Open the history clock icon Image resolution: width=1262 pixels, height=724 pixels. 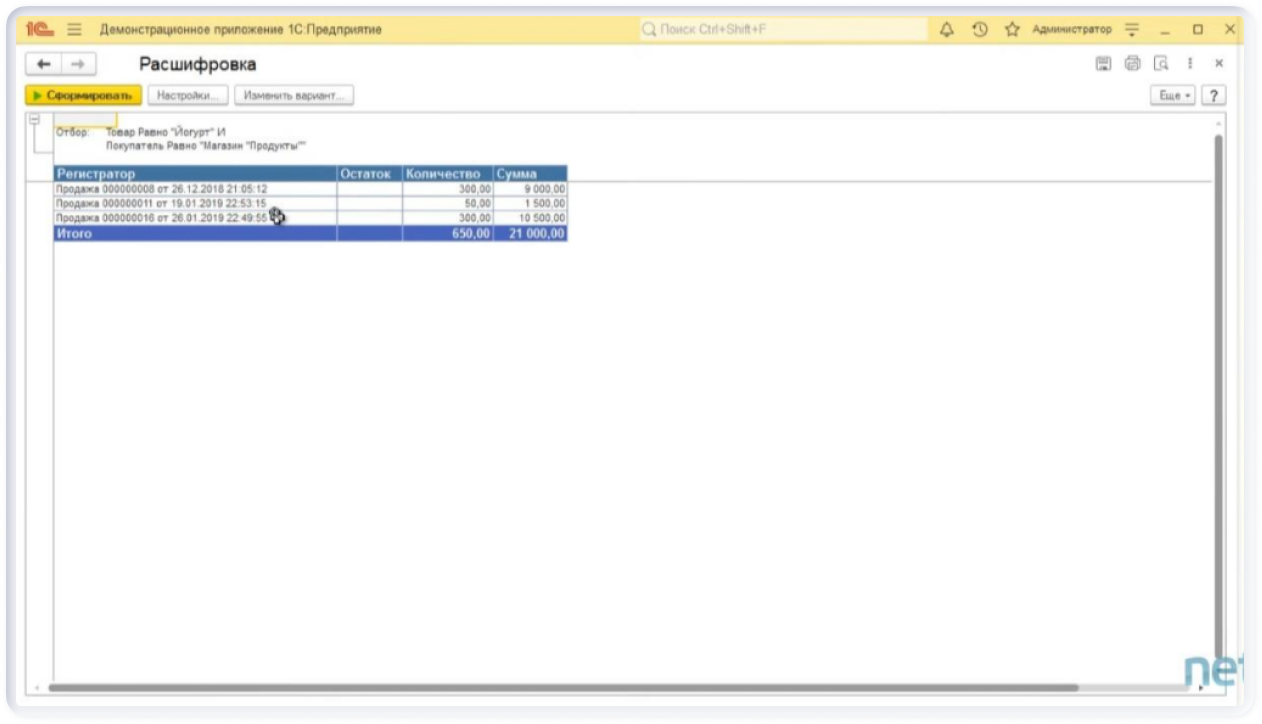click(980, 30)
